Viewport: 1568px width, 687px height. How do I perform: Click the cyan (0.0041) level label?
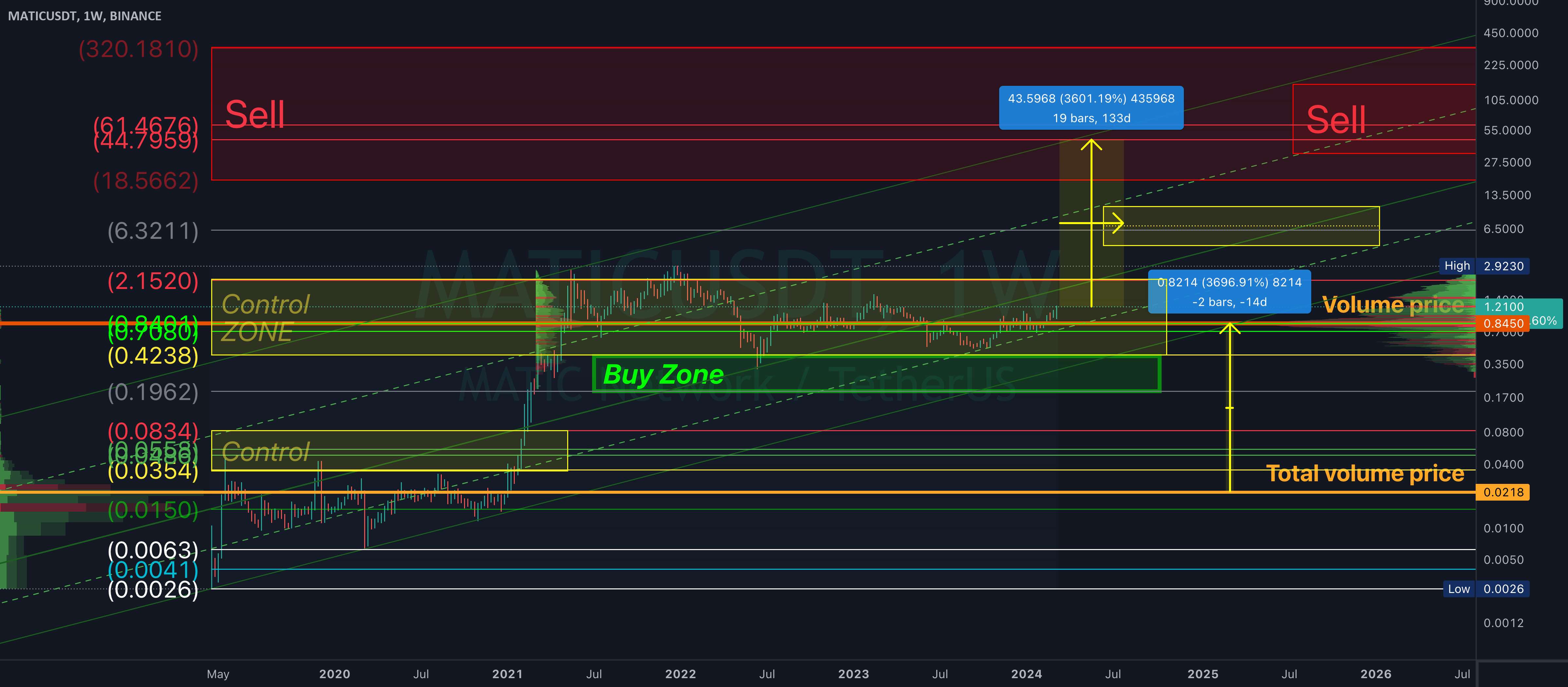point(153,569)
